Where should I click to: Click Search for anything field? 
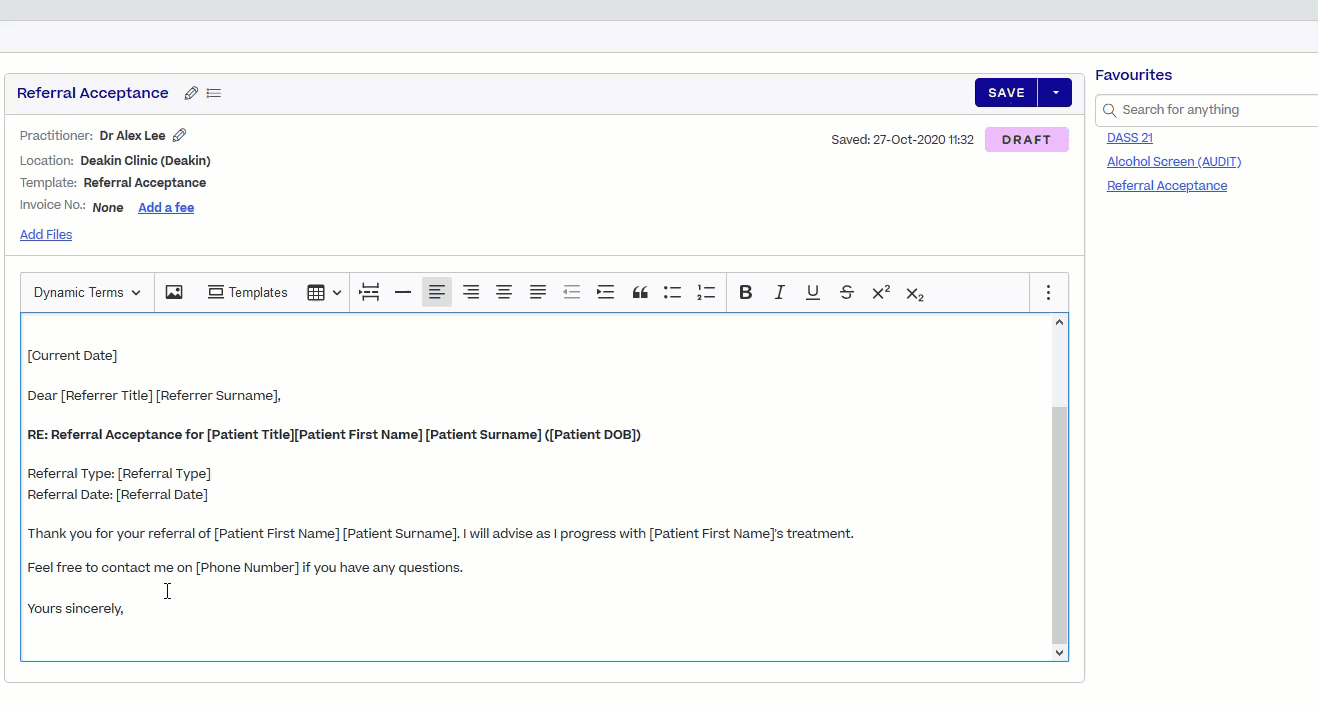[x=1207, y=110]
